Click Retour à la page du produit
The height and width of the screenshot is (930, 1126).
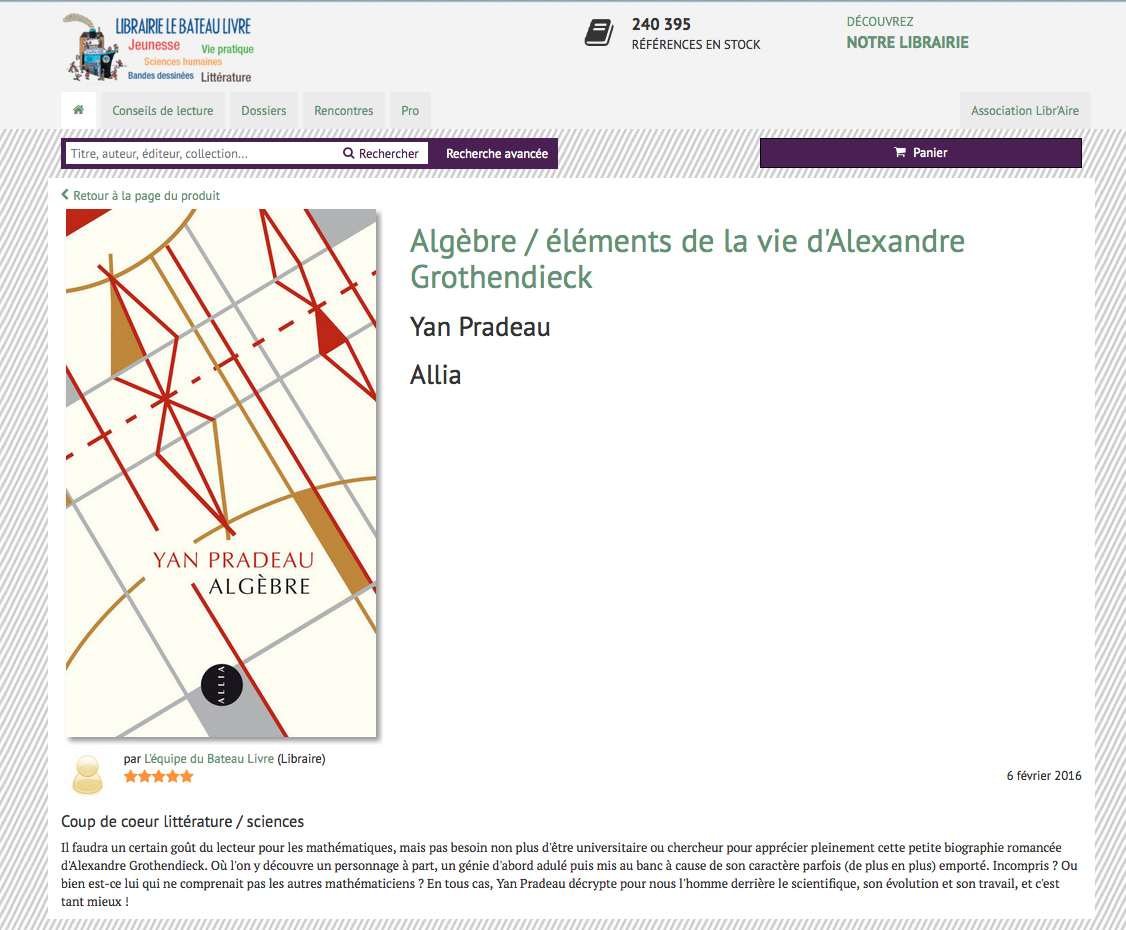click(141, 195)
